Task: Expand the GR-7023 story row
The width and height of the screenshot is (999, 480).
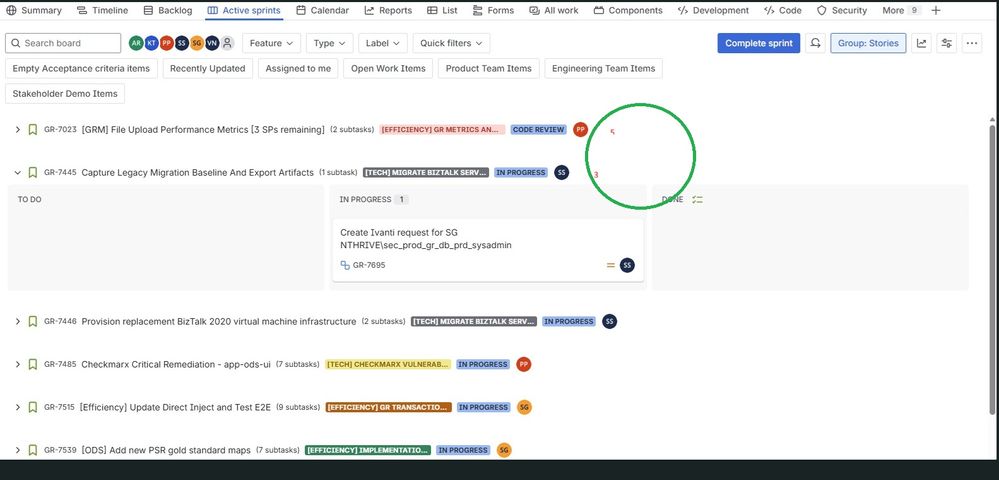Action: [x=18, y=129]
